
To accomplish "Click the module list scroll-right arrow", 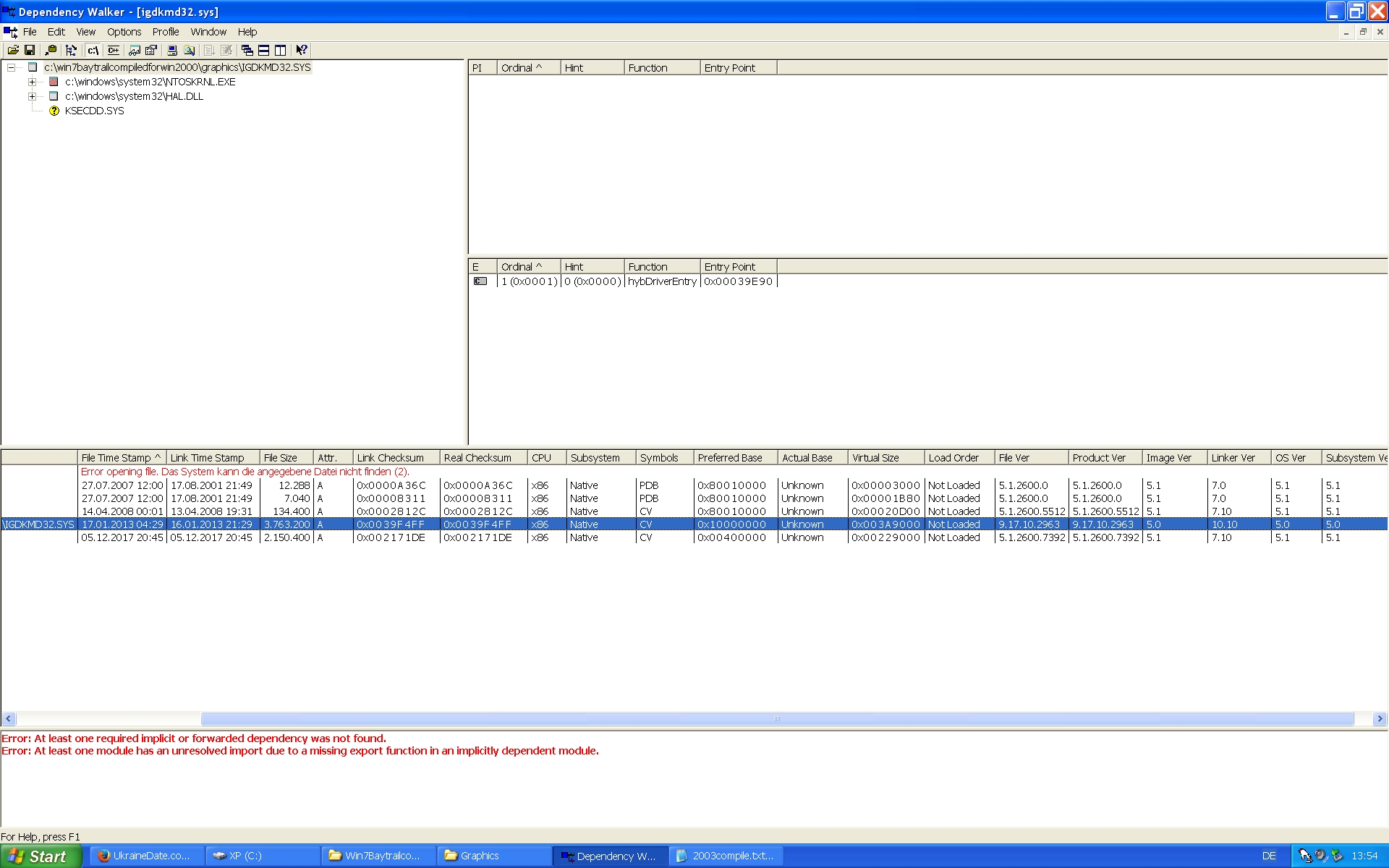I will click(1380, 719).
